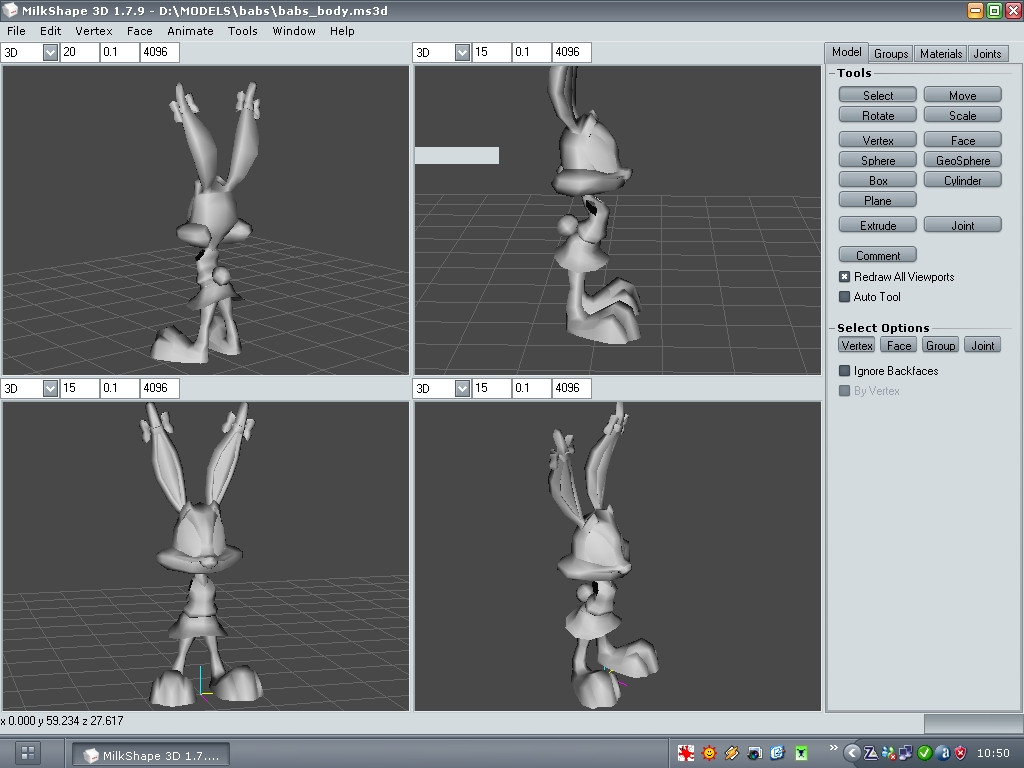Open the Window menu
Image resolution: width=1024 pixels, height=768 pixels.
point(294,31)
